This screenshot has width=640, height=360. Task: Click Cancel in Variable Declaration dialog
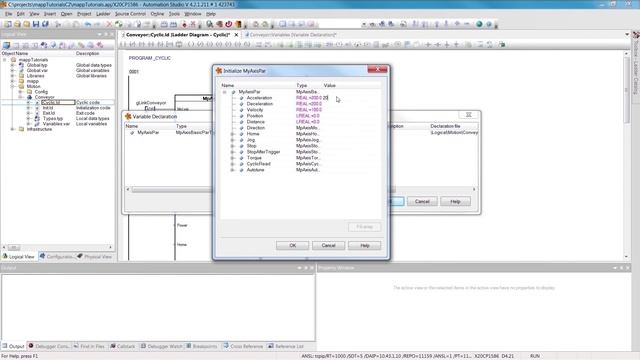click(422, 201)
